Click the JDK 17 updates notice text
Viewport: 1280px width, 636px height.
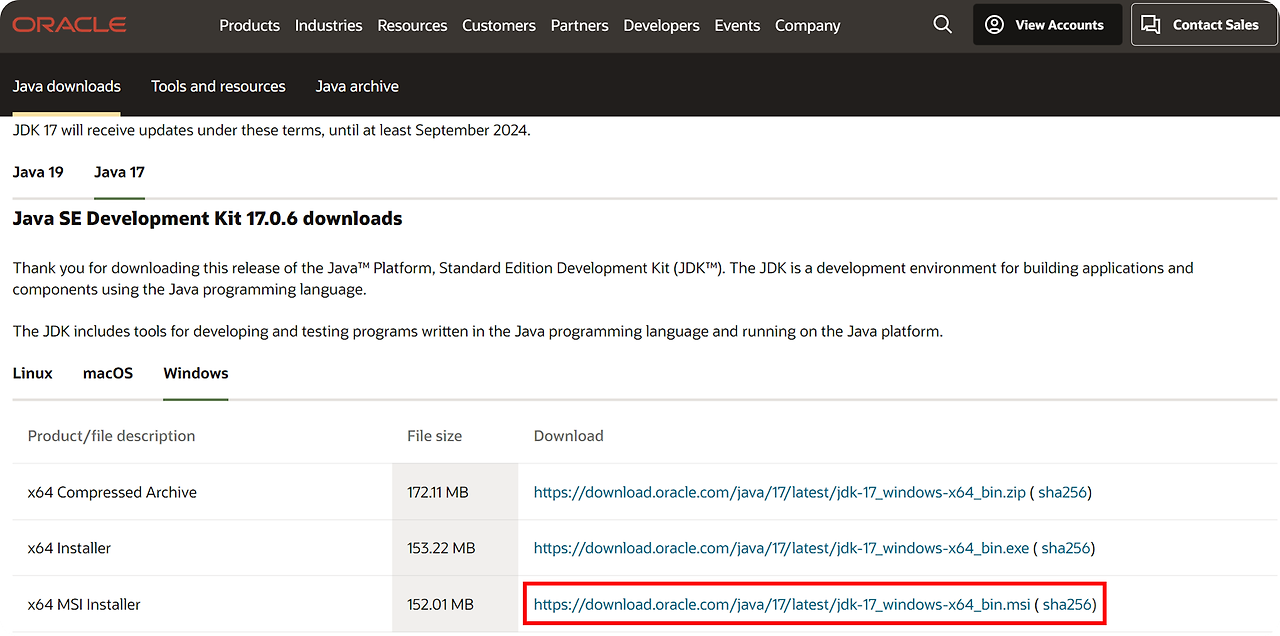pos(271,130)
